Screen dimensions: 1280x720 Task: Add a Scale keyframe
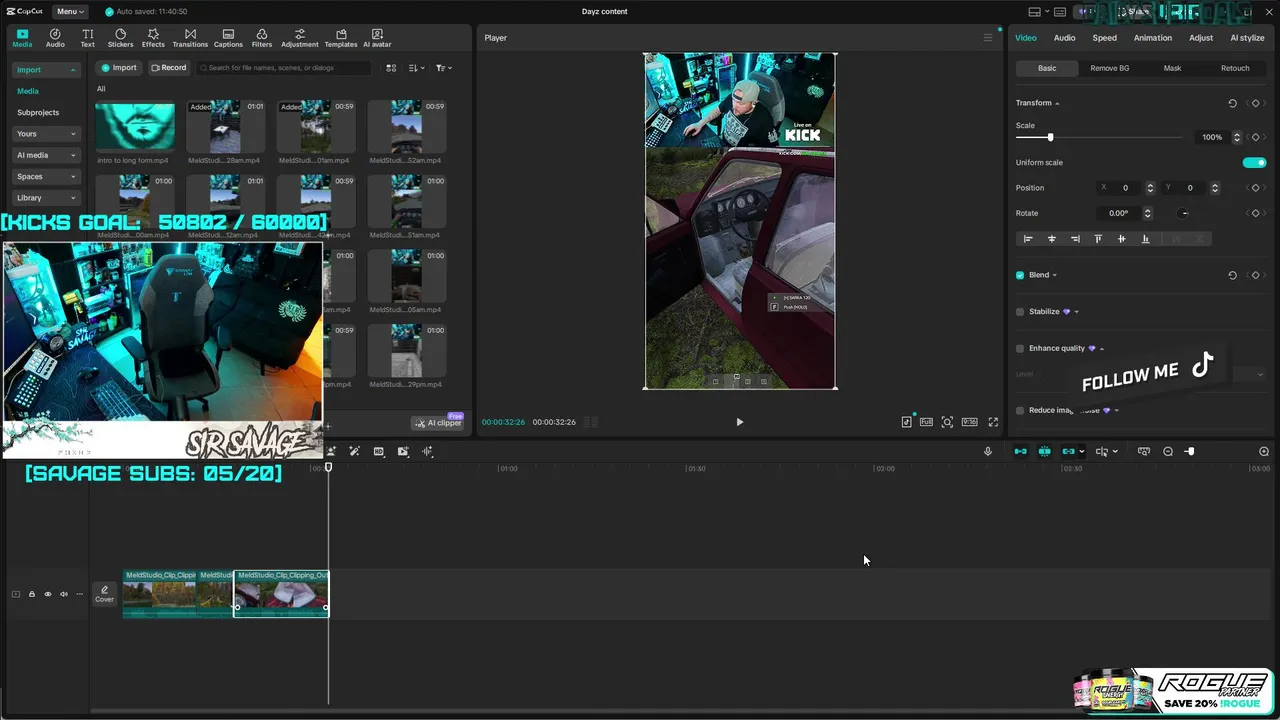click(1256, 137)
